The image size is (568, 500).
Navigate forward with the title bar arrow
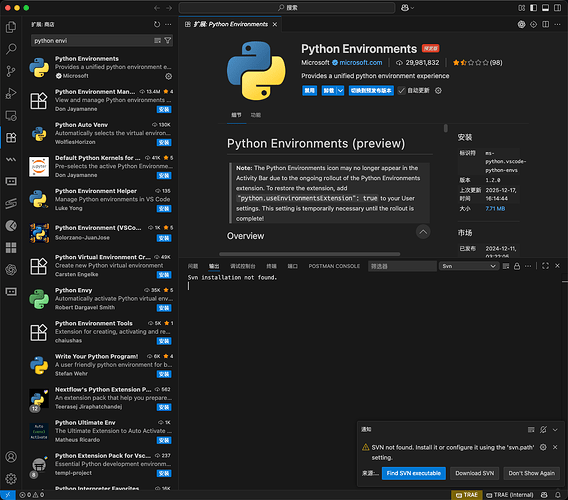169,8
